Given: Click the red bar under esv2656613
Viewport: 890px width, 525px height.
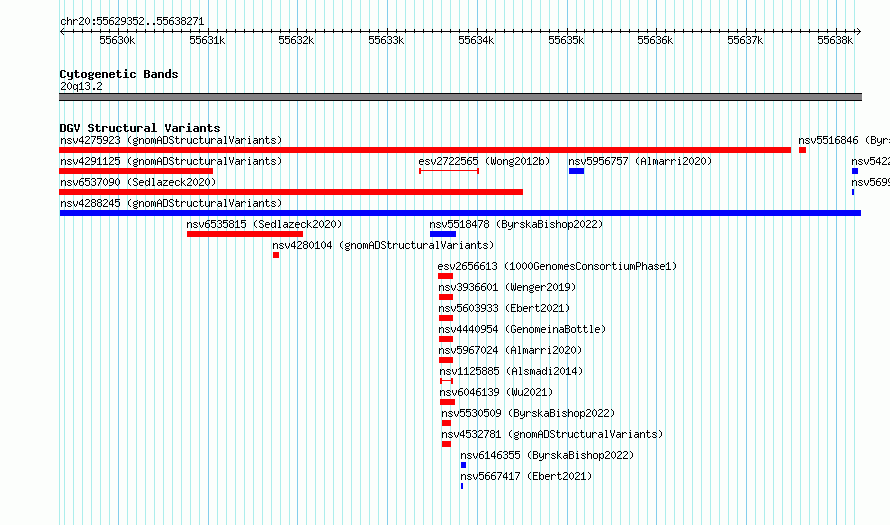Looking at the screenshot, I should coord(446,276).
